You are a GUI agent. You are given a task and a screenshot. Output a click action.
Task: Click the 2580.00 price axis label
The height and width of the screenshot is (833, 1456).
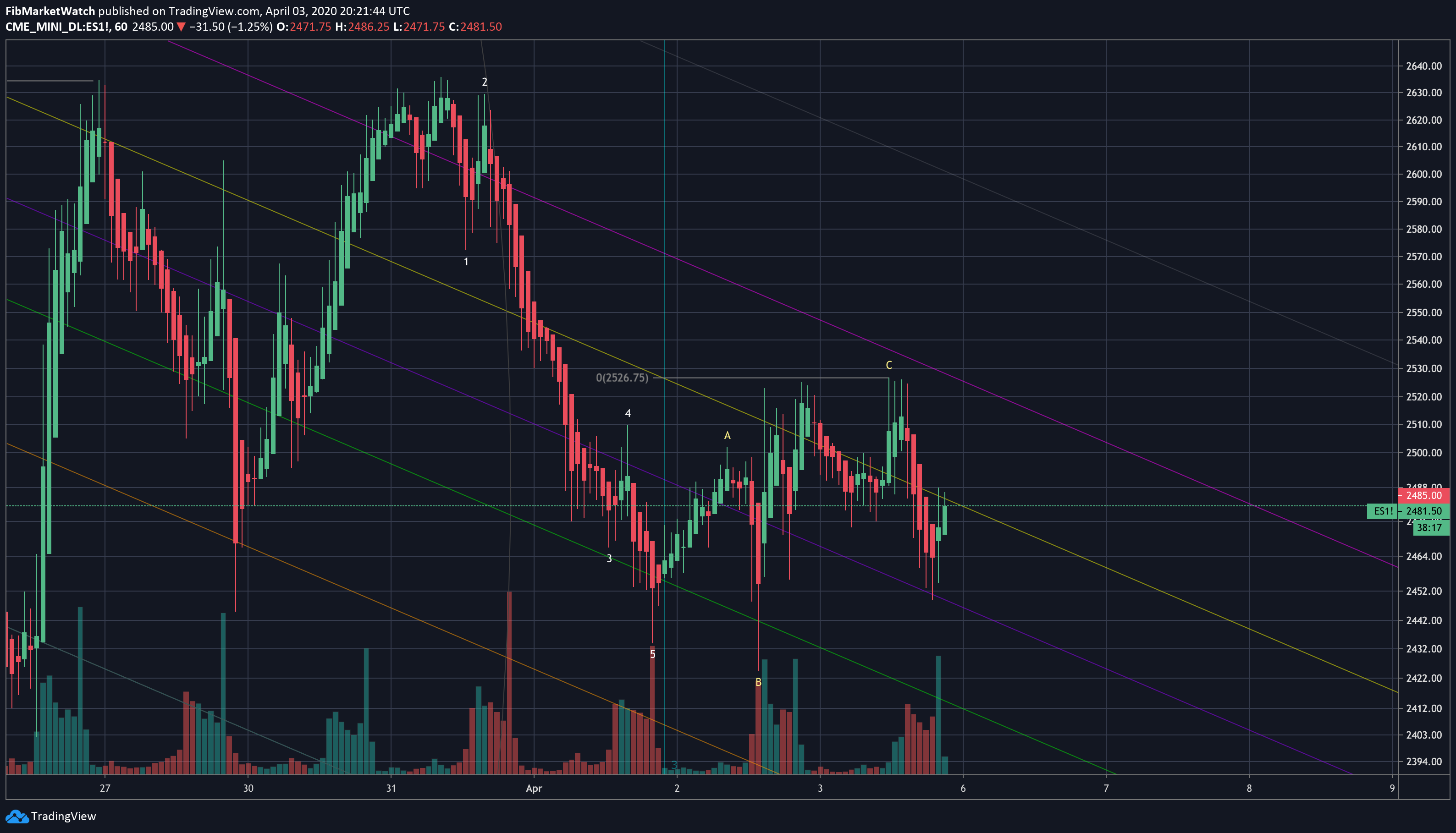click(x=1424, y=230)
